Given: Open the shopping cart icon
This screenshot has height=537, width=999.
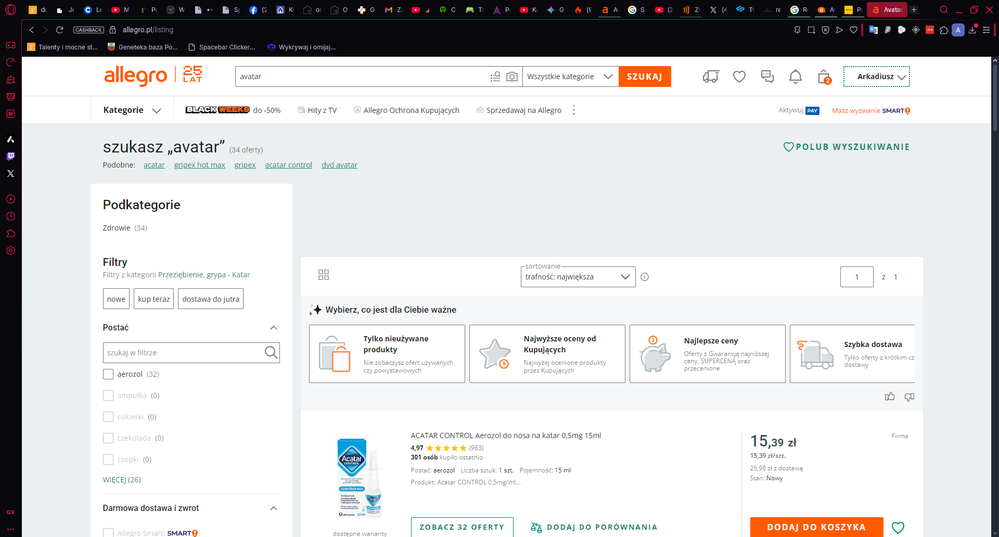Looking at the screenshot, I should pos(824,77).
